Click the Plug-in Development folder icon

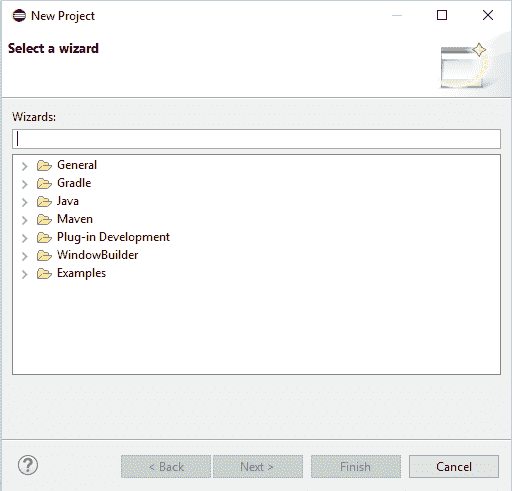(x=44, y=237)
